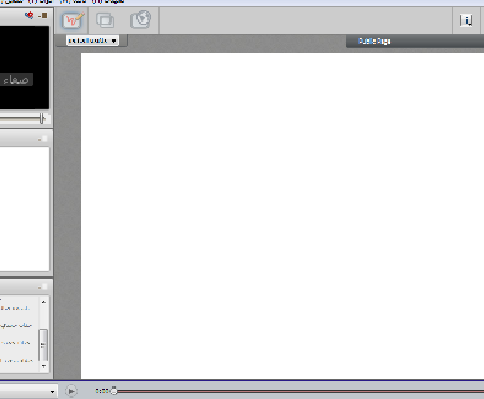The width and height of the screenshot is (484, 399).
Task: Click the volume slider handle under the video
Action: (42, 118)
